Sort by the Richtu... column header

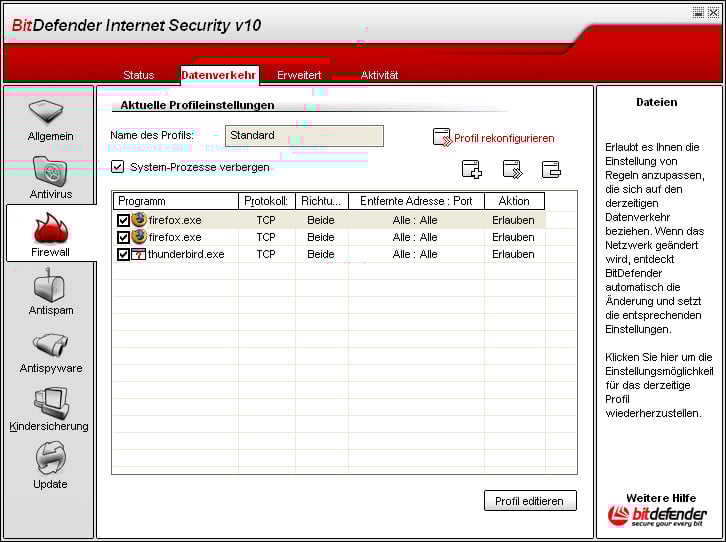[x=322, y=201]
